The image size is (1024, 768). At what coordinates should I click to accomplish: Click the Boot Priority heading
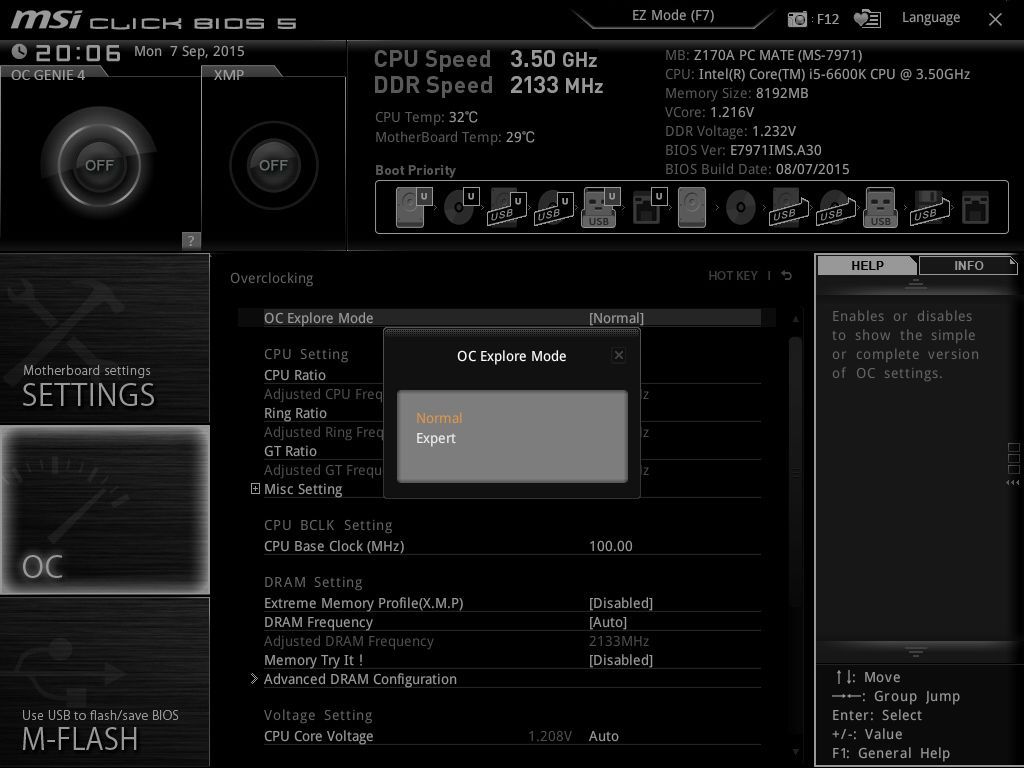[415, 170]
